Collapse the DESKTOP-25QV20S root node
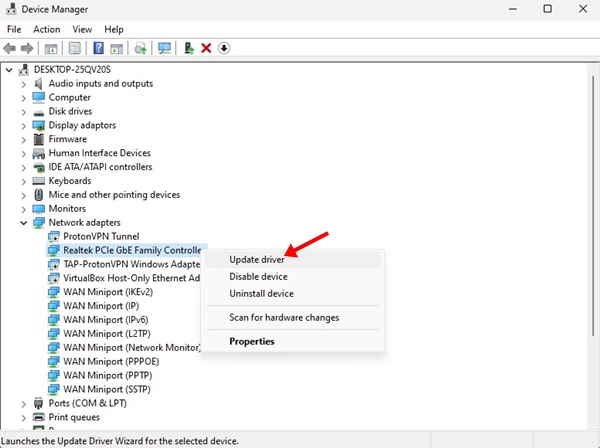Screen dimensions: 600x448 [9, 70]
